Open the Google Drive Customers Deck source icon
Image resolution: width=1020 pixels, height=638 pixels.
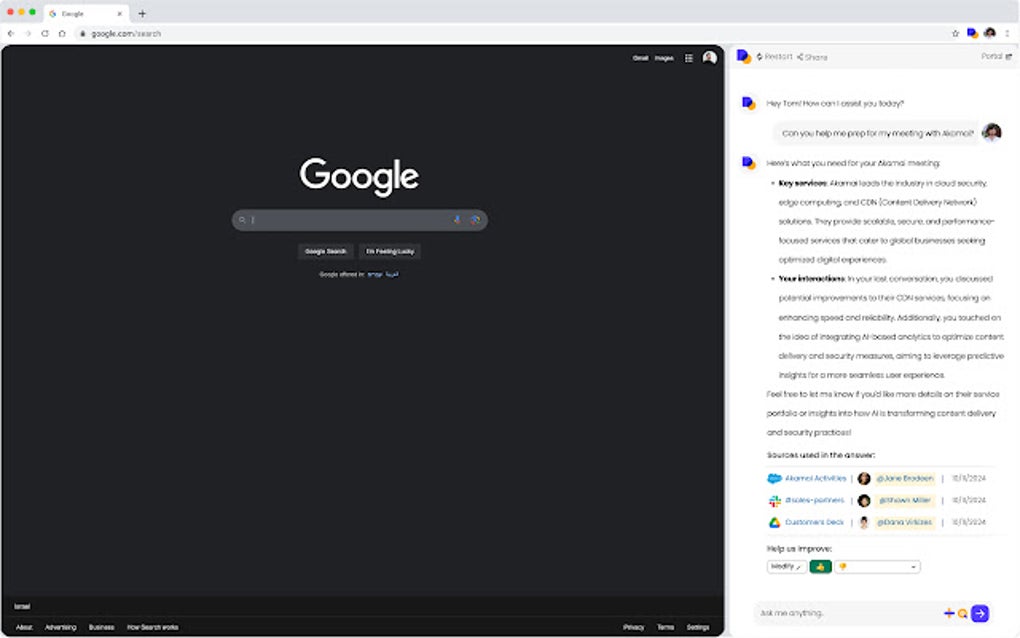(775, 522)
